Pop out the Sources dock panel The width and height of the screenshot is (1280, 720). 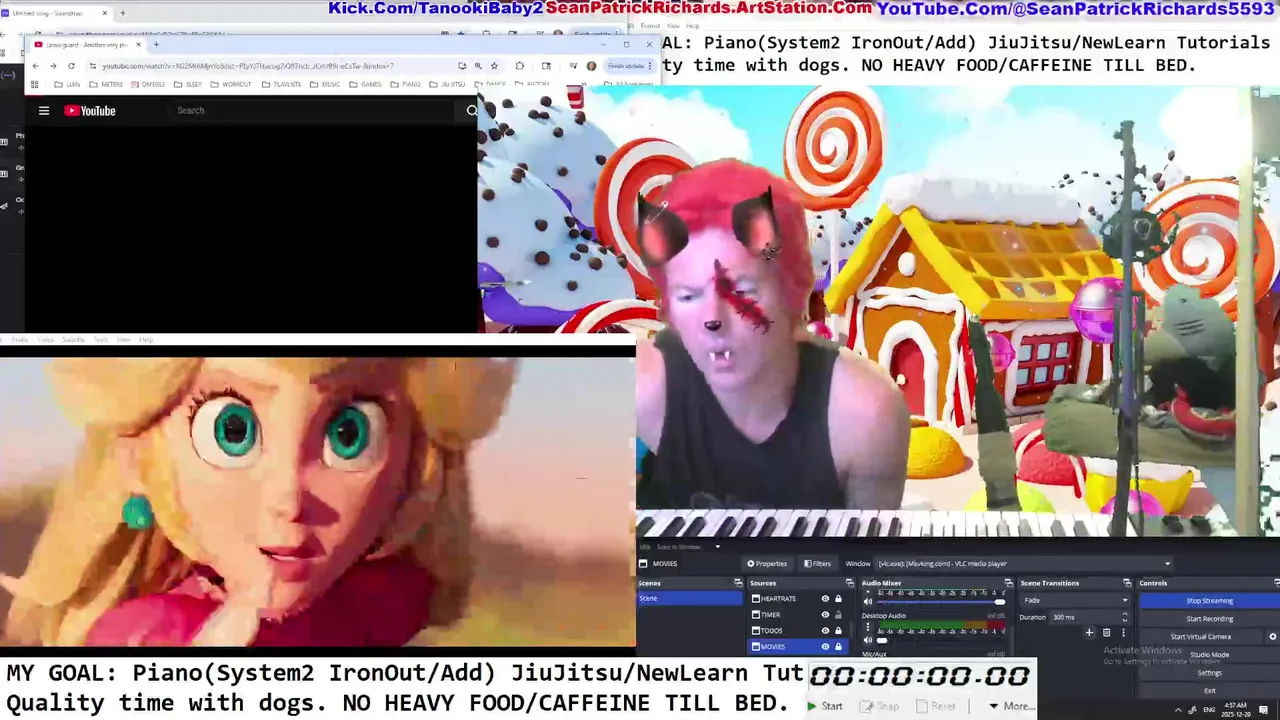click(849, 583)
